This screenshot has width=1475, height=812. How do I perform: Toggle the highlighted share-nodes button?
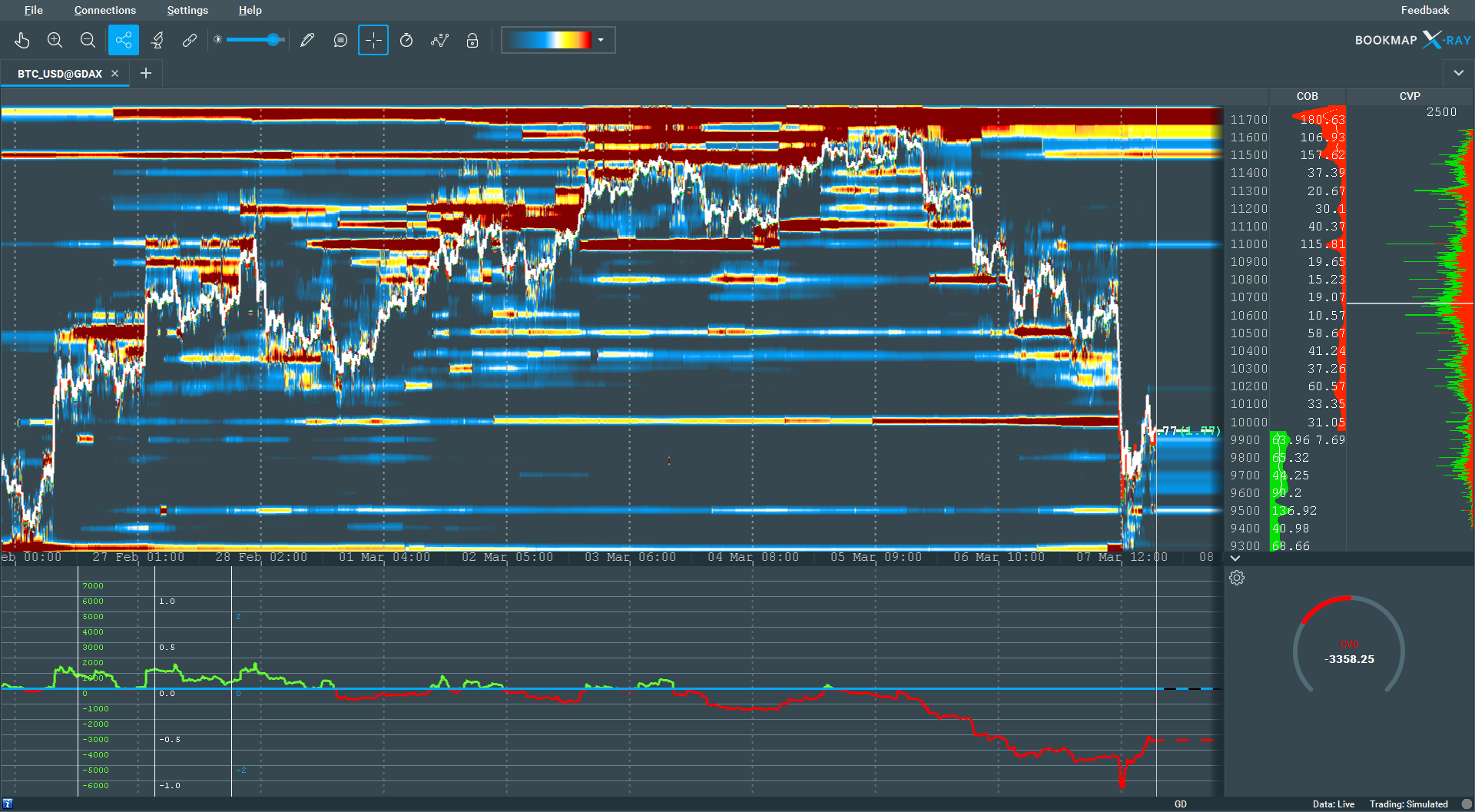coord(124,40)
